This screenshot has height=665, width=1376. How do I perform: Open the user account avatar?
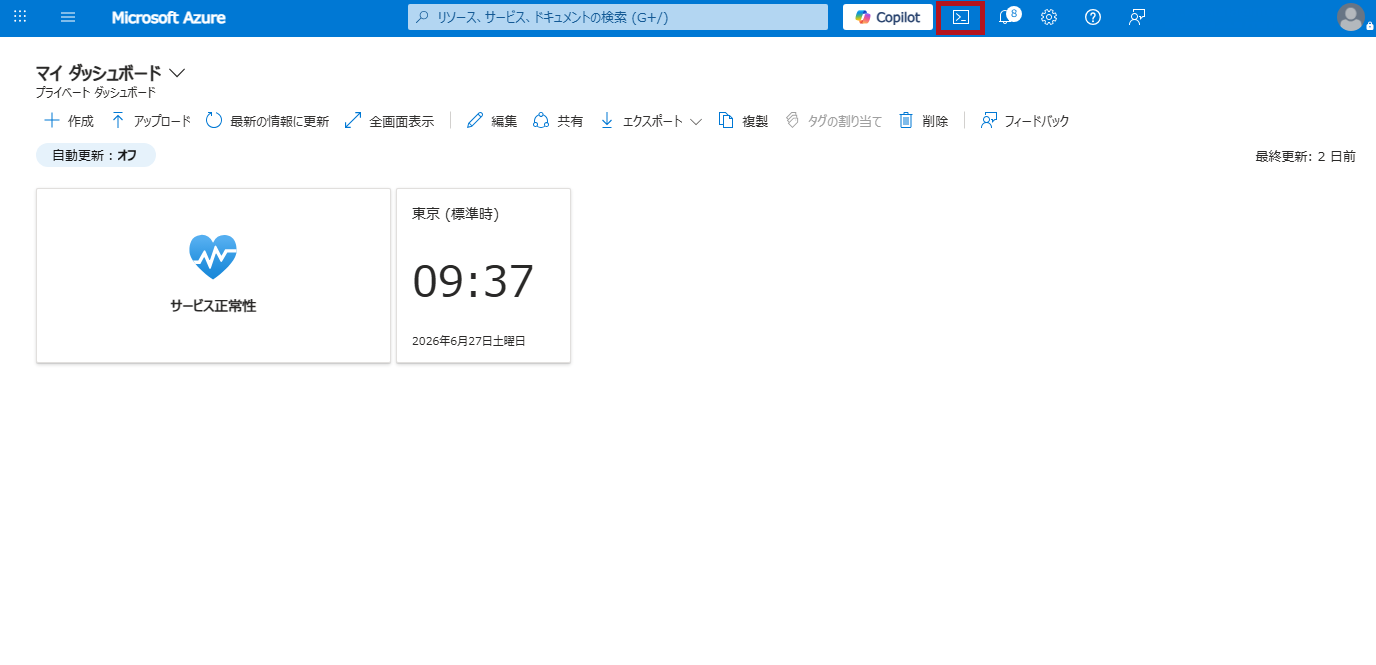point(1351,17)
